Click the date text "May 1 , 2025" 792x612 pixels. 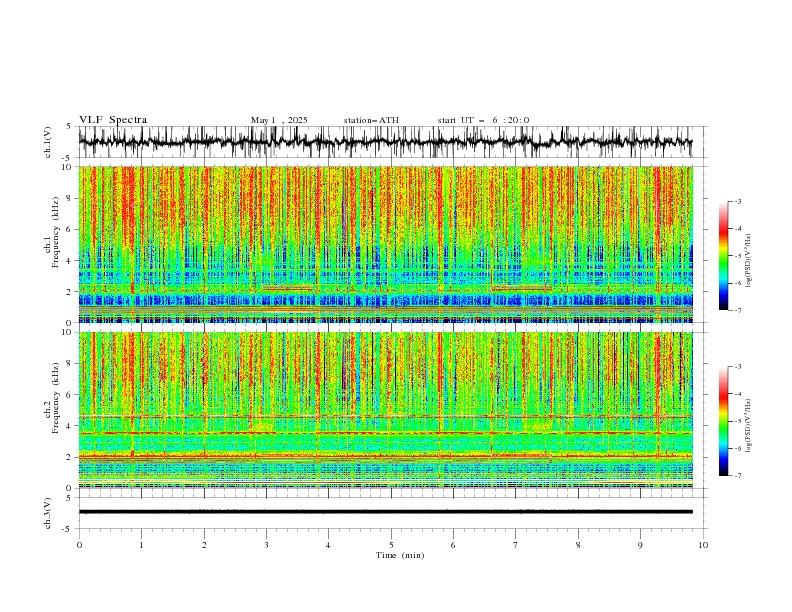pos(279,120)
